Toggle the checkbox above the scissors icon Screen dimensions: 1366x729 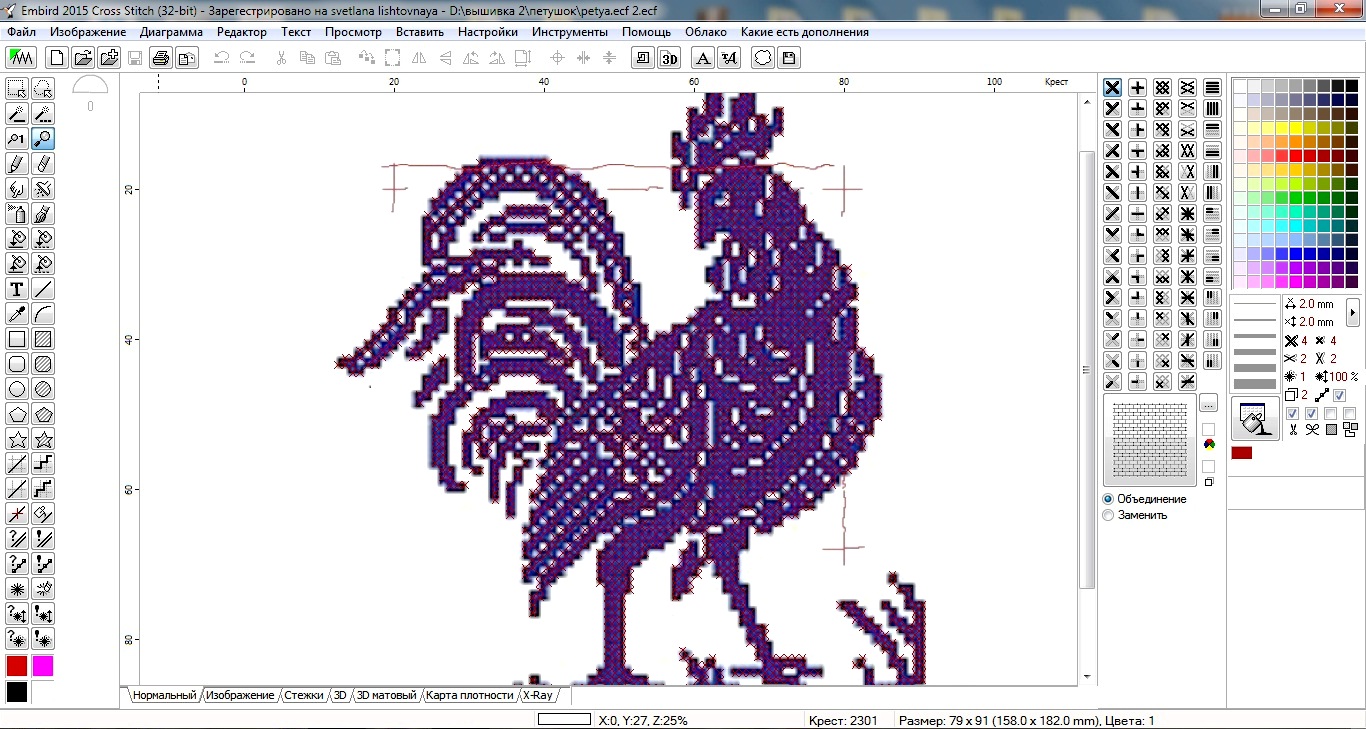1292,413
